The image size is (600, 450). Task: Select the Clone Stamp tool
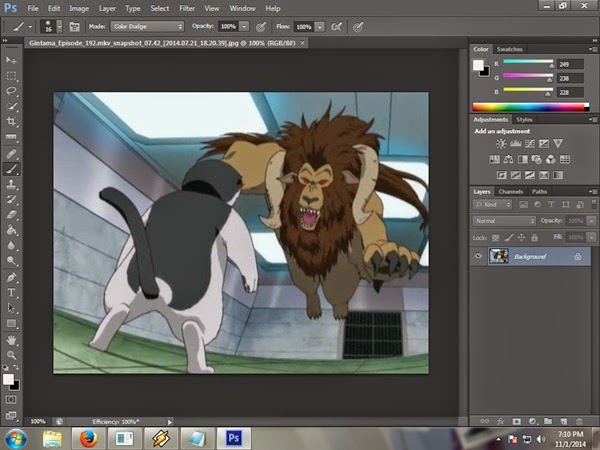coord(11,184)
